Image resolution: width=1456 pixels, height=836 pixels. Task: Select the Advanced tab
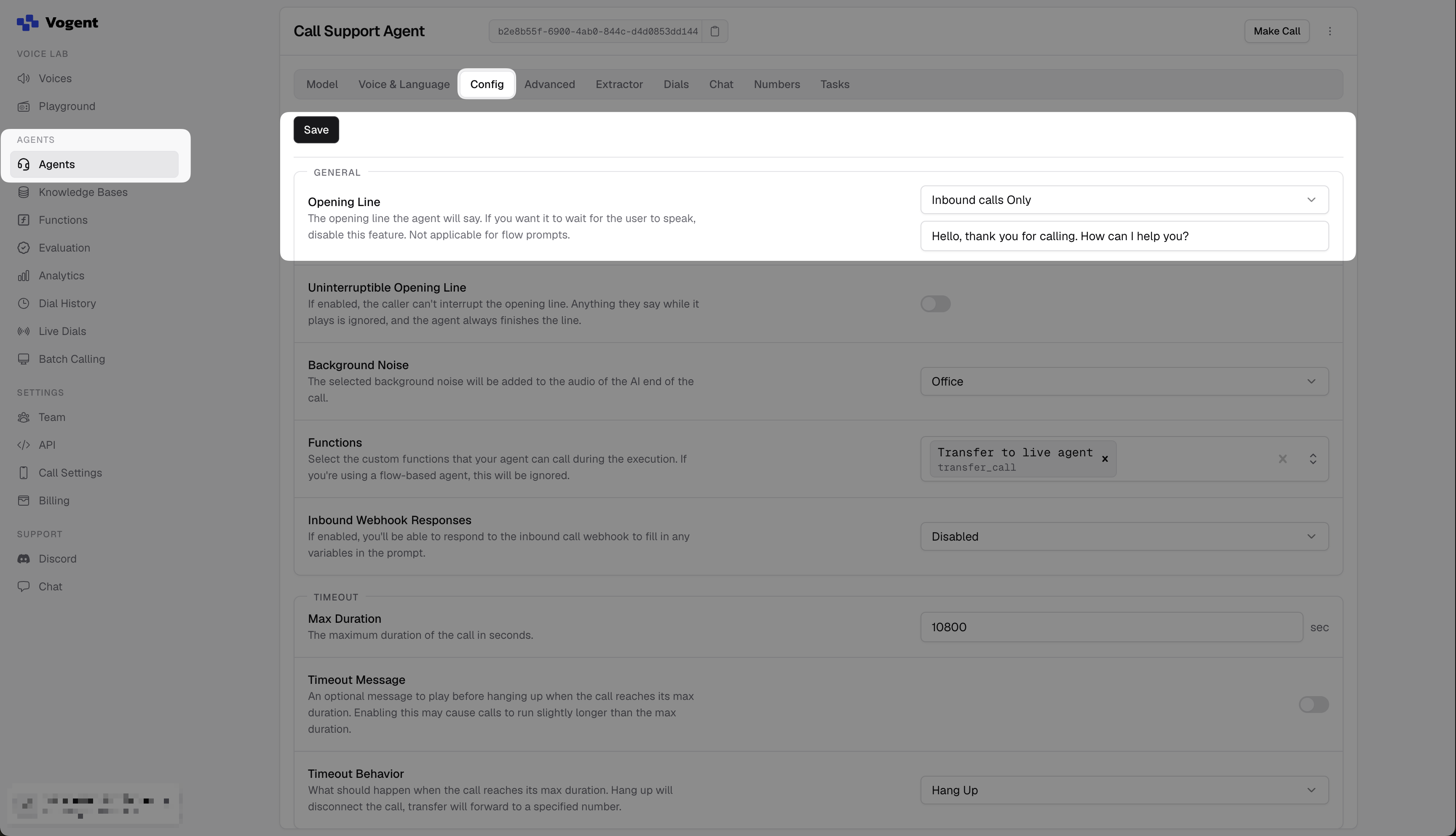[x=549, y=84]
